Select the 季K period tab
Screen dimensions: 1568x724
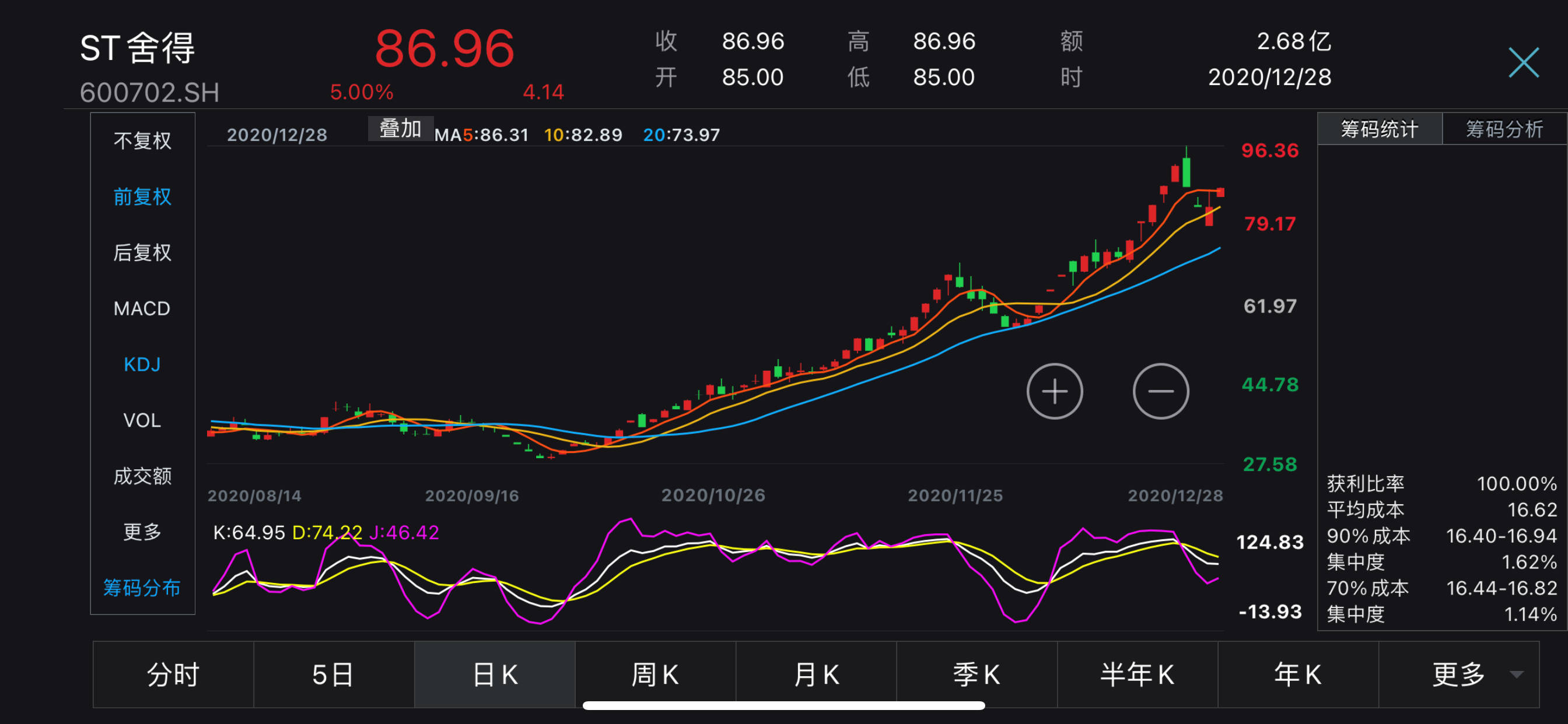(977, 674)
